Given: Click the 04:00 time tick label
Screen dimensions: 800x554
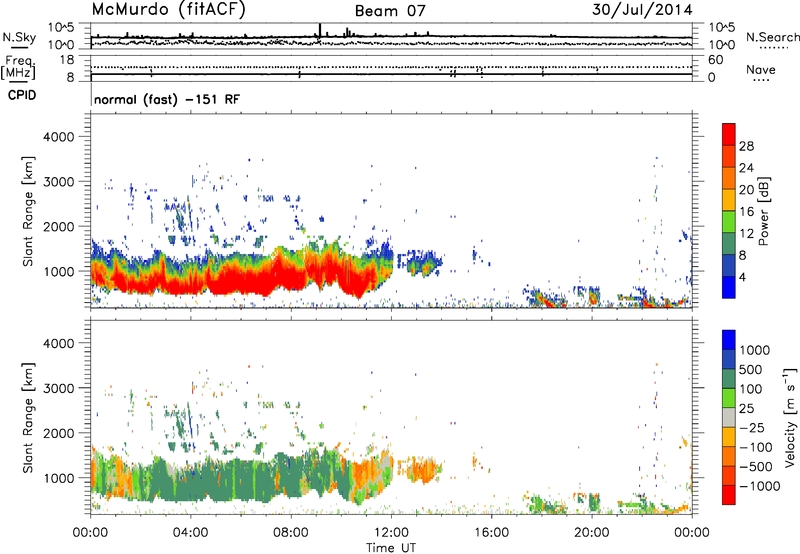Looking at the screenshot, I should [x=190, y=533].
